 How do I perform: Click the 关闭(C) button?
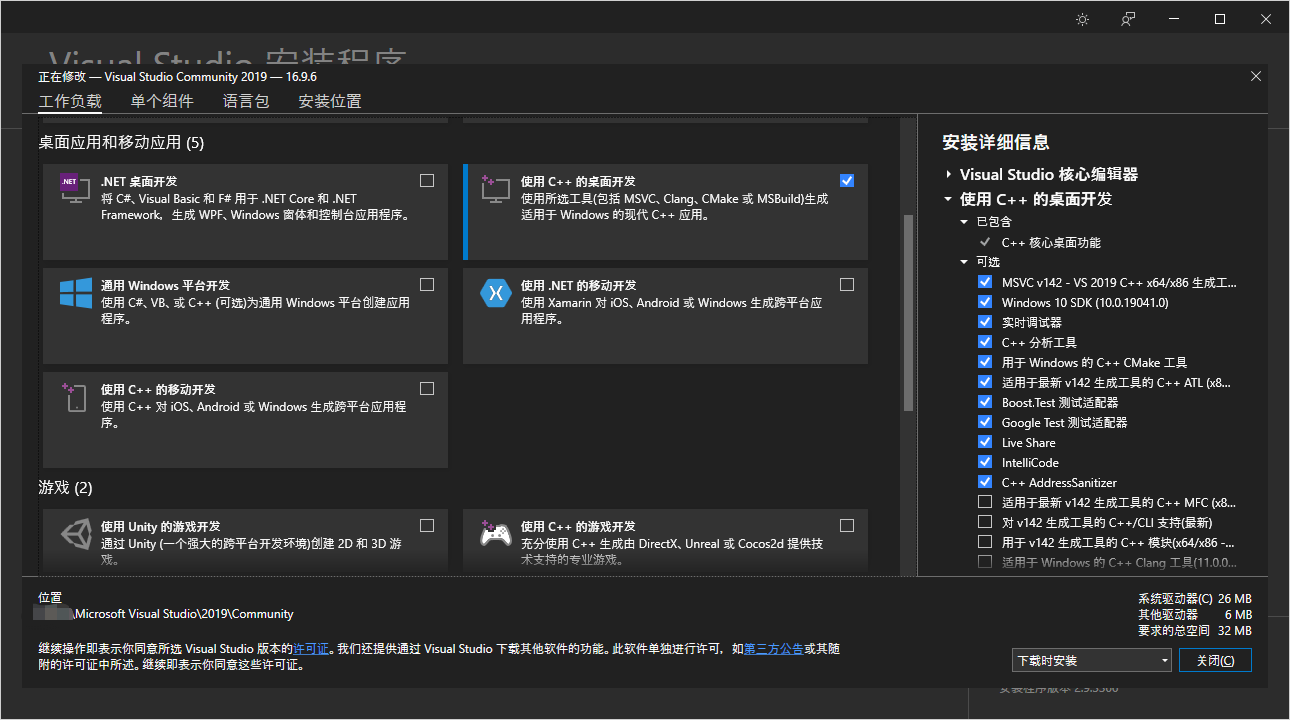pyautogui.click(x=1215, y=660)
